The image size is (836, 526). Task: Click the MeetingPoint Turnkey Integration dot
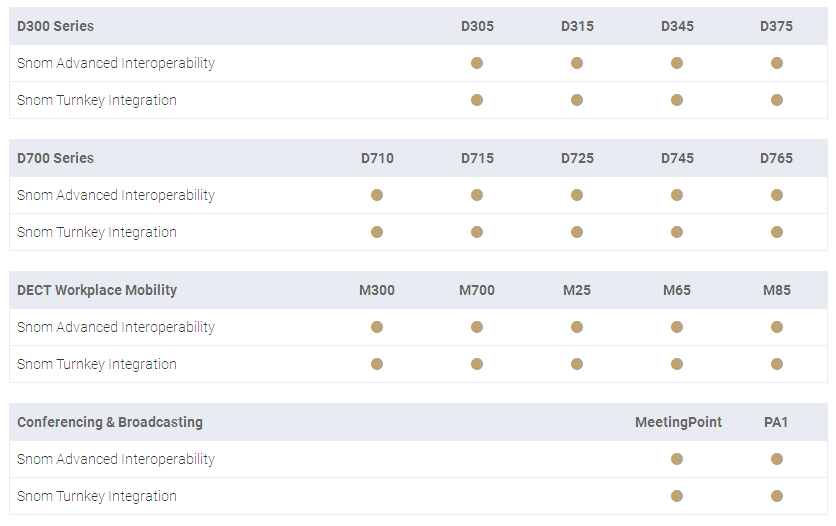(x=677, y=497)
